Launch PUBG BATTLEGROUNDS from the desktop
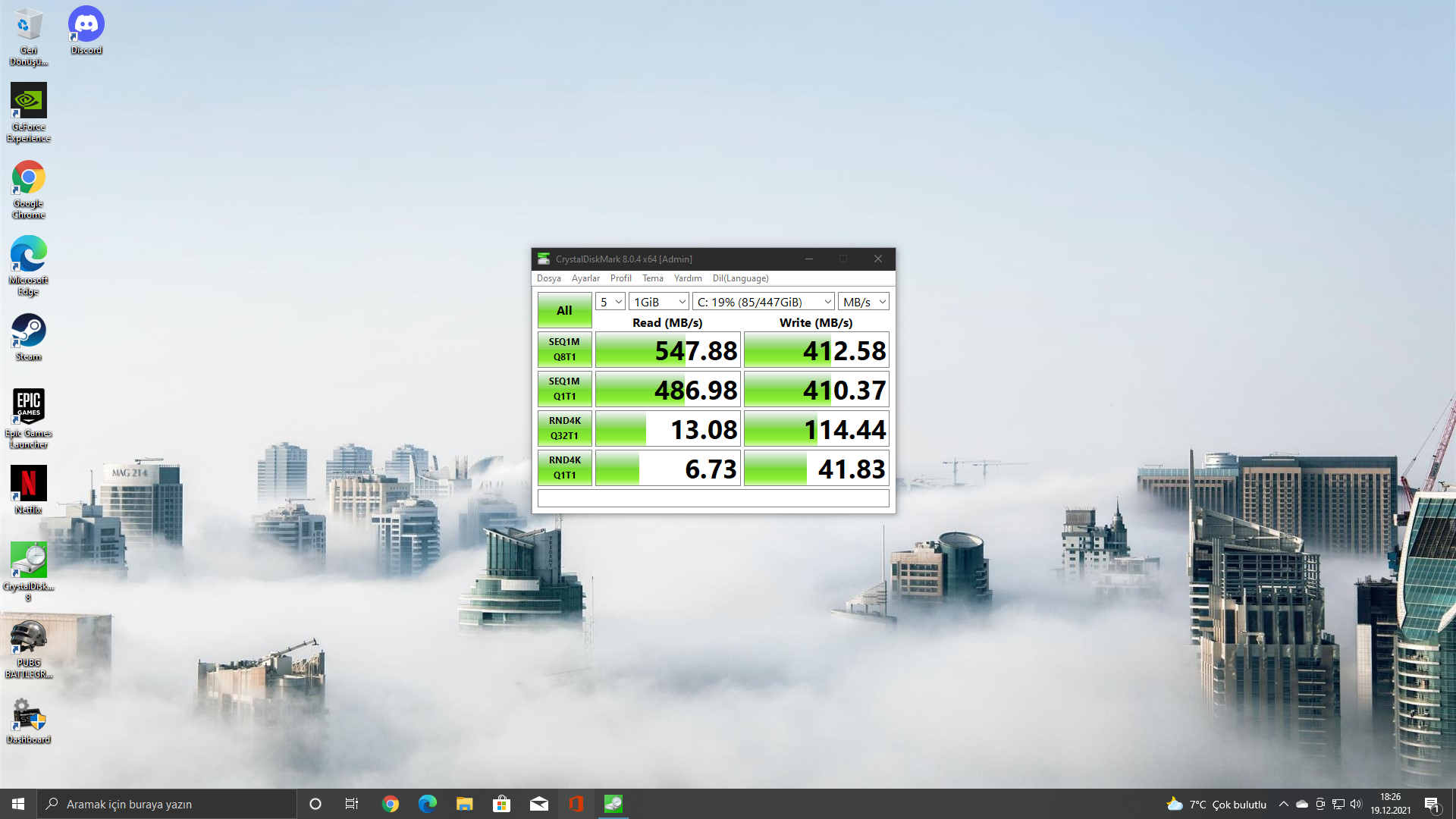The image size is (1456, 819). click(x=29, y=637)
